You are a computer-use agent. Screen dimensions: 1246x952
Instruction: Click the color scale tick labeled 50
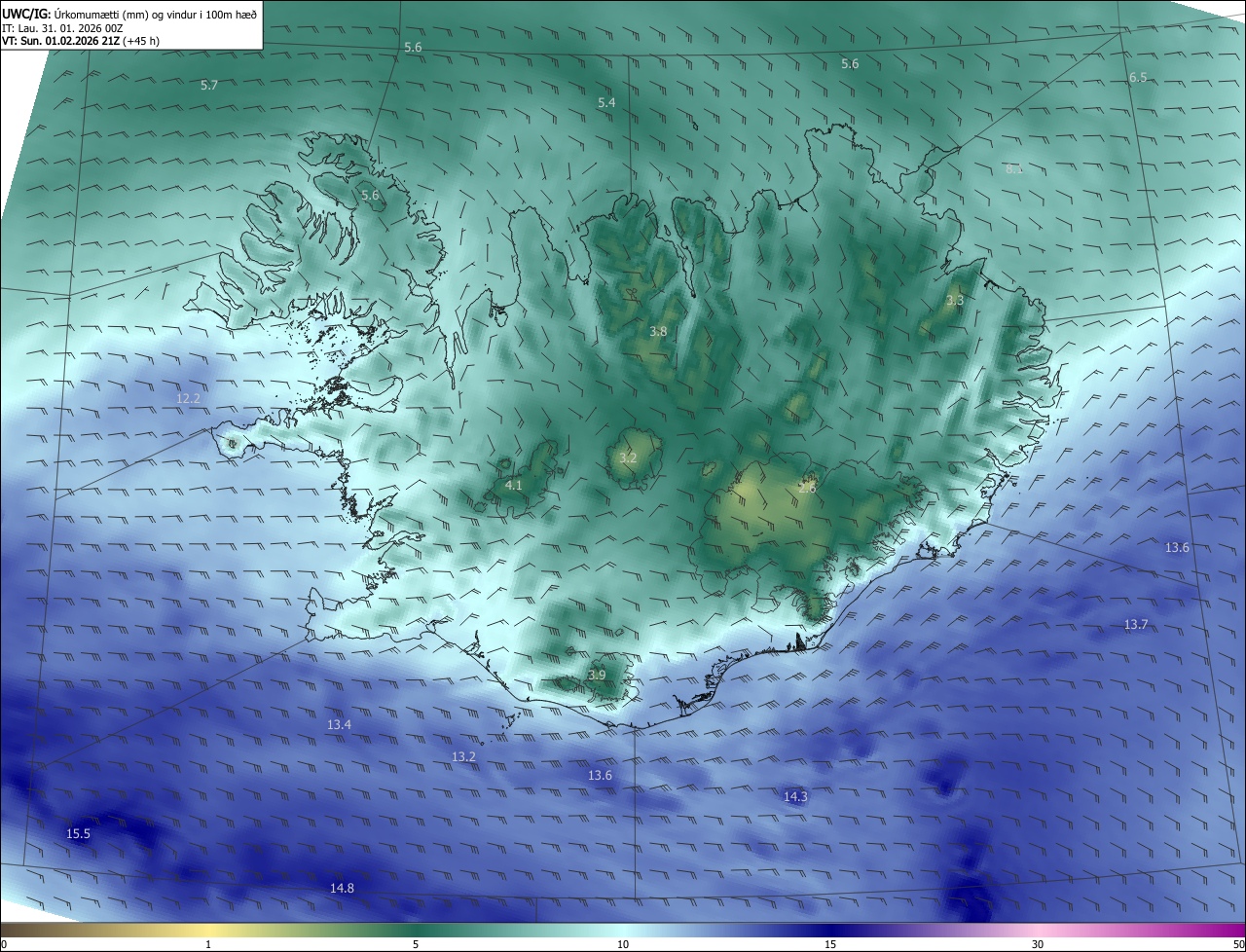[1238, 944]
